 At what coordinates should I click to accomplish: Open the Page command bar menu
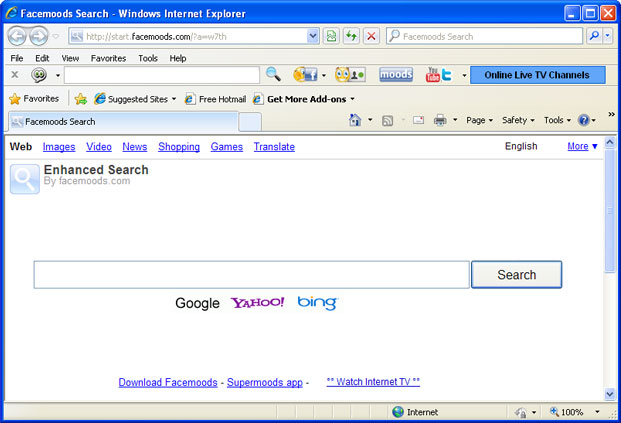pyautogui.click(x=479, y=120)
